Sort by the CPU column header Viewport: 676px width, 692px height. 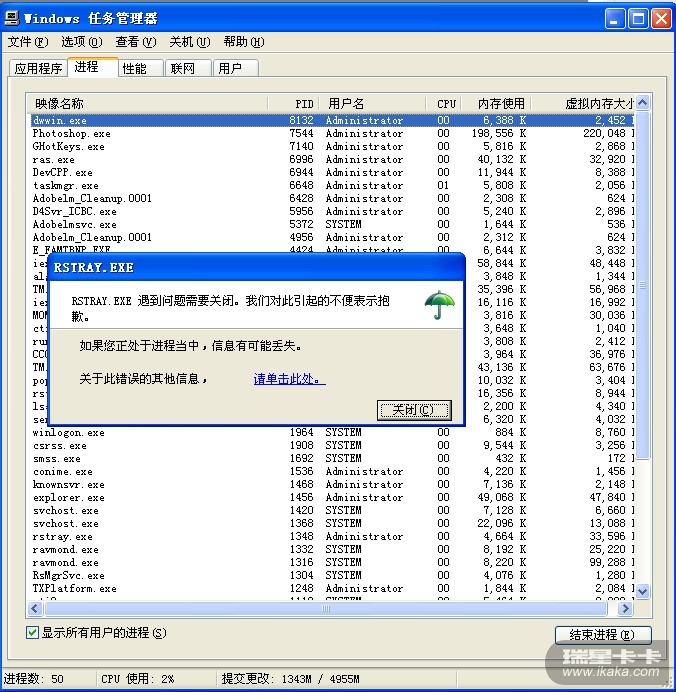tap(444, 104)
